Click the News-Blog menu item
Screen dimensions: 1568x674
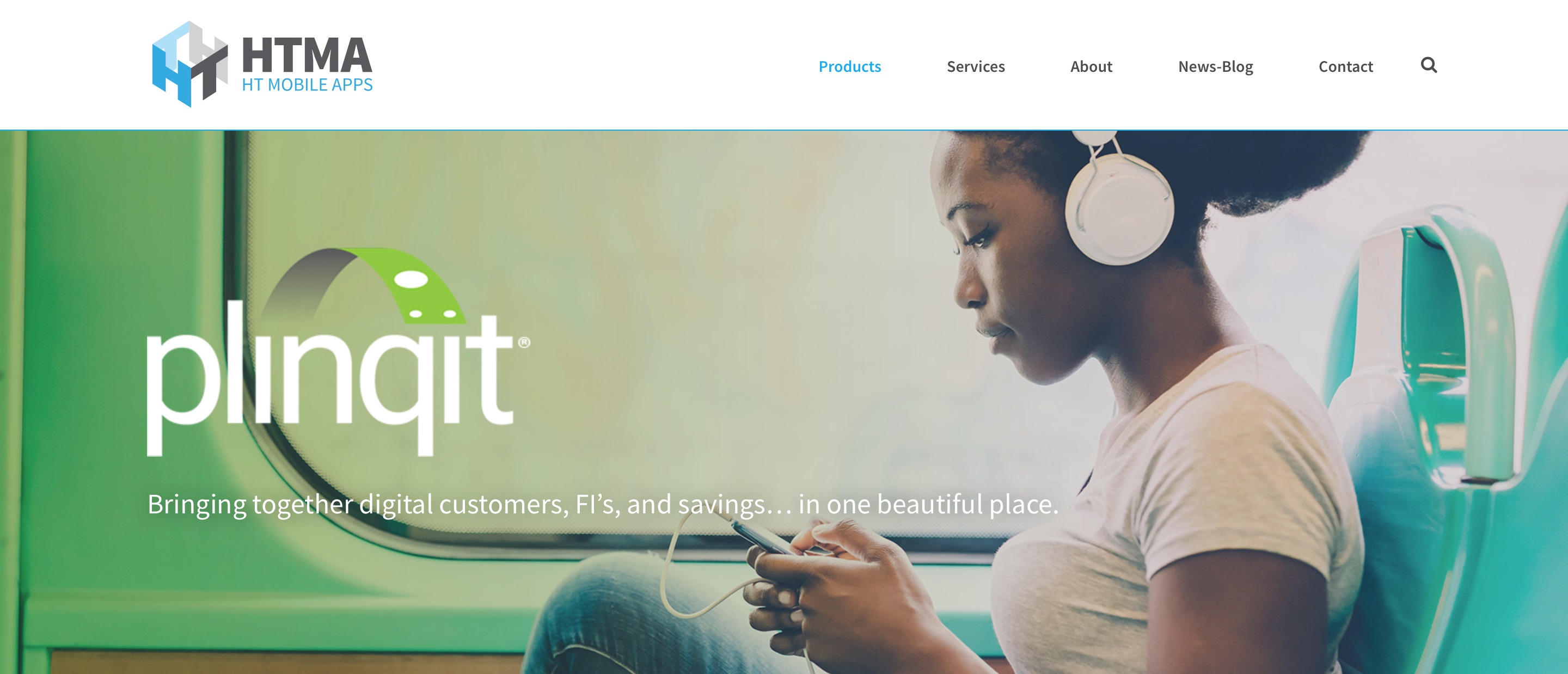click(x=1217, y=65)
